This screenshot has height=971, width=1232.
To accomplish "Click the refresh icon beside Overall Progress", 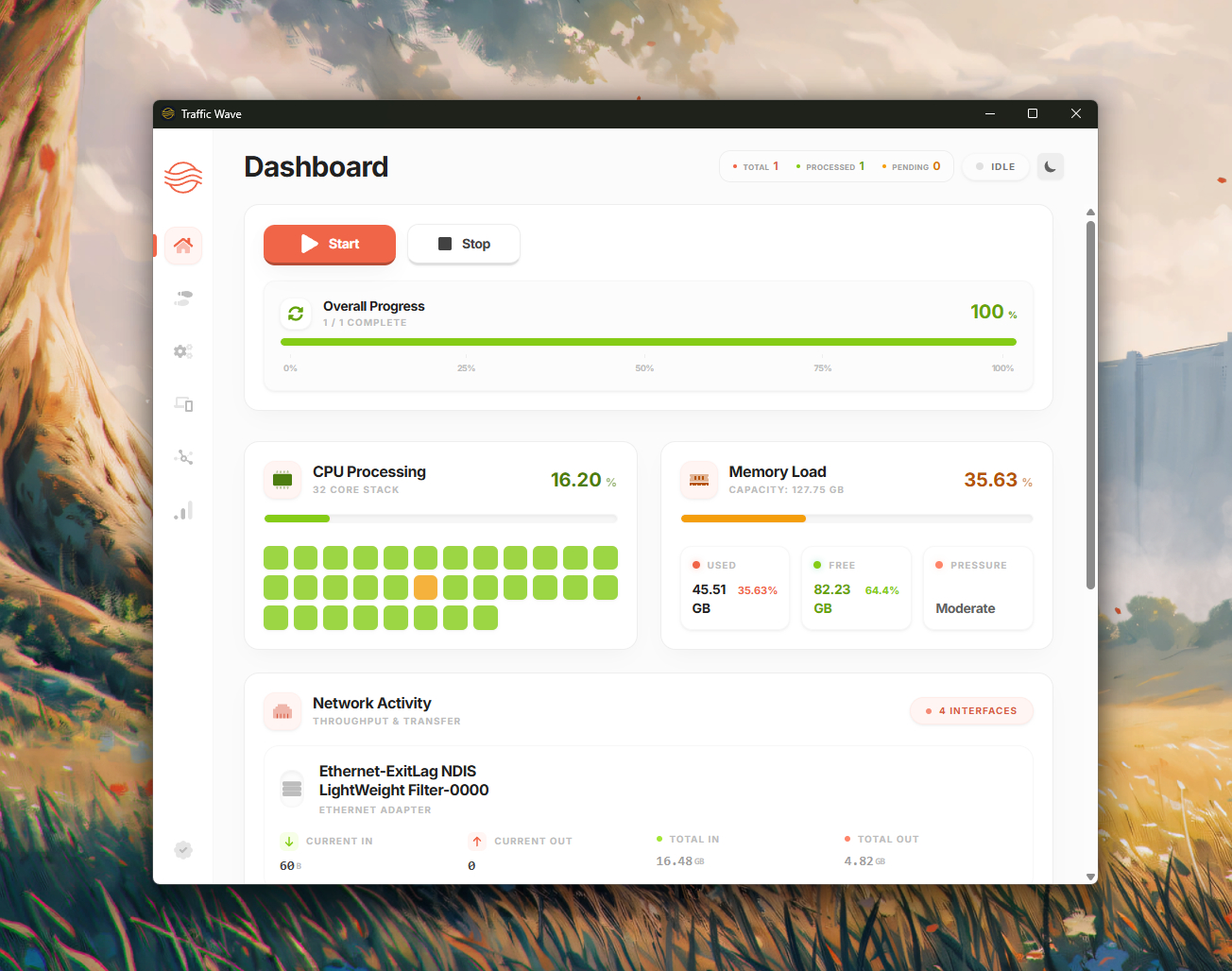I will coord(296,314).
